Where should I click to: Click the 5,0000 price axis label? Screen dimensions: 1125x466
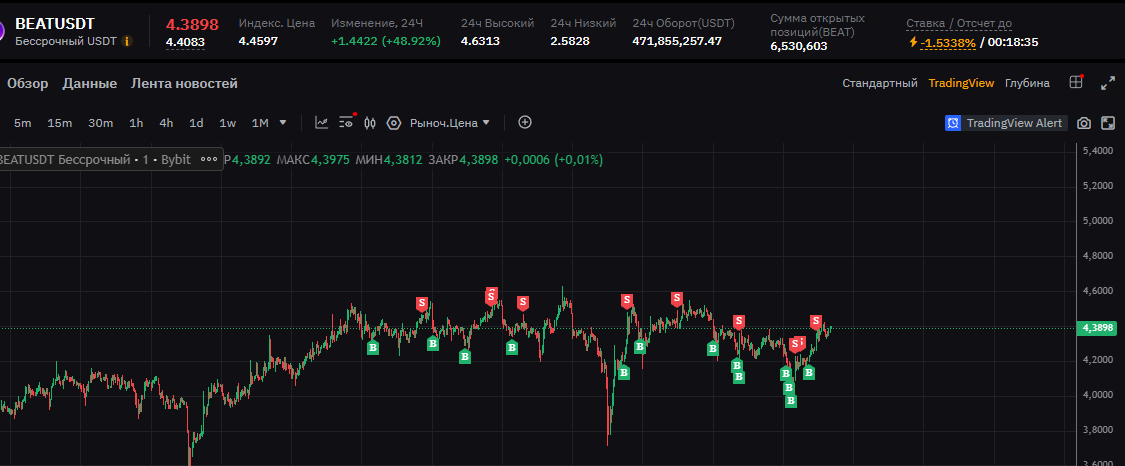[x=1097, y=220]
